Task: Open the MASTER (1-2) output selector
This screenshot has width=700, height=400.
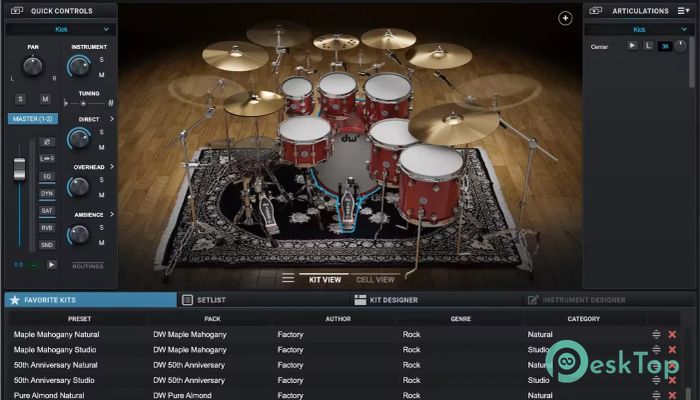Action: 33,119
